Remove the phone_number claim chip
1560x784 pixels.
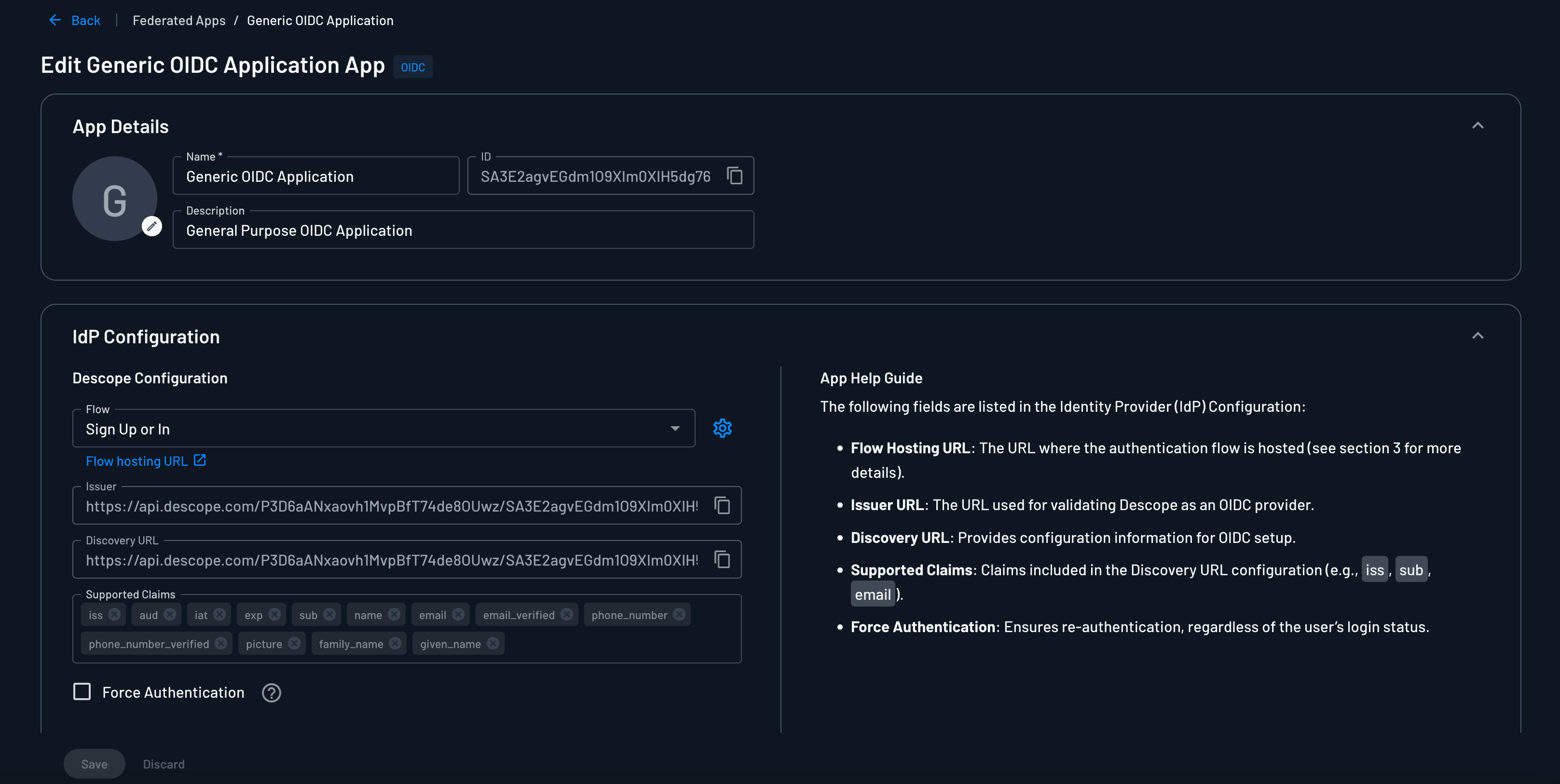[680, 614]
